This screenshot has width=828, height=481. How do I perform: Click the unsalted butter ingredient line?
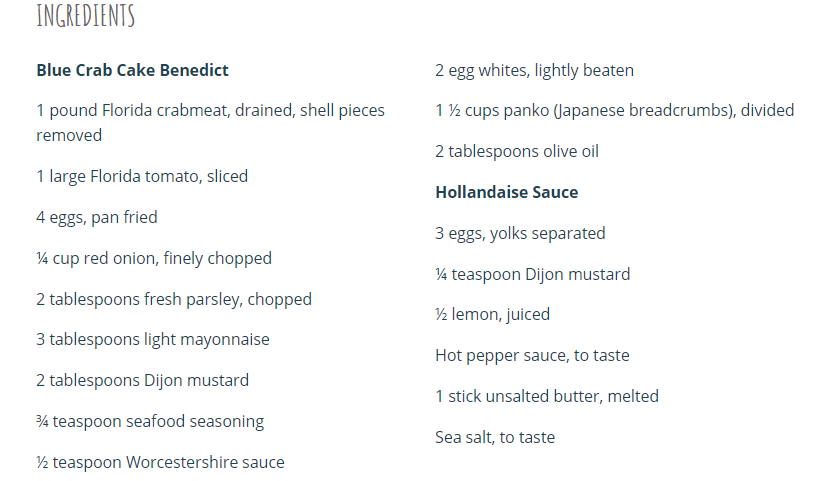pyautogui.click(x=547, y=396)
